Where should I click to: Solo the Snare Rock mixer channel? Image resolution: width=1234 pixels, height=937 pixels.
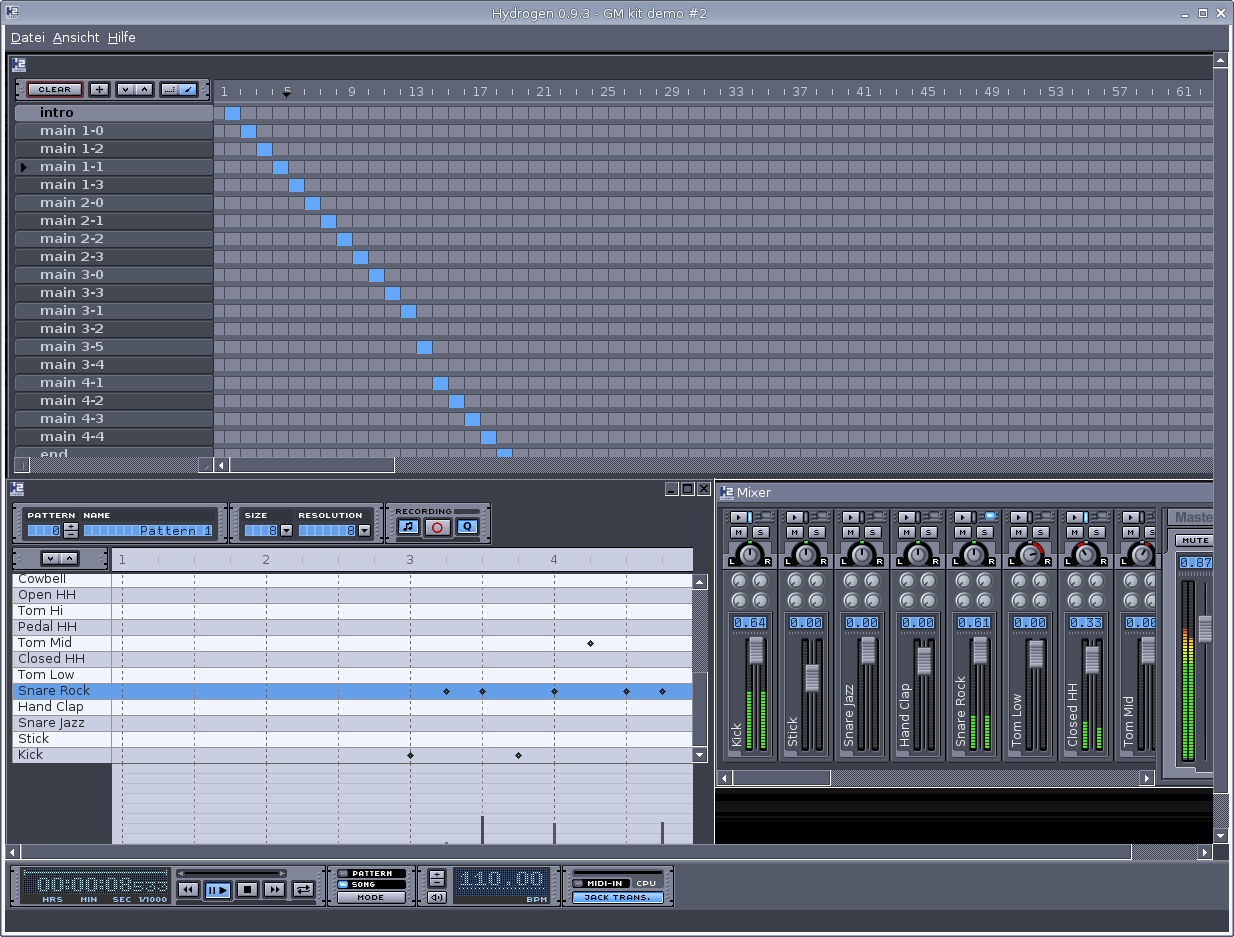point(985,531)
